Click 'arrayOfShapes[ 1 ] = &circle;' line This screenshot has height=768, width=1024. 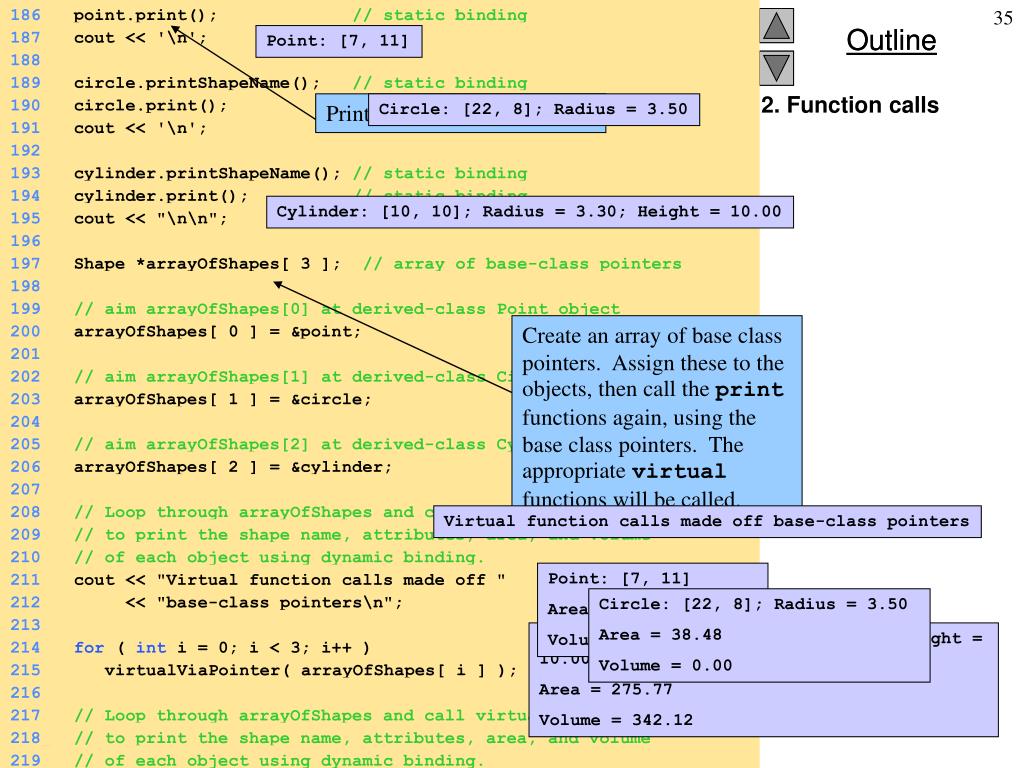pyautogui.click(x=222, y=399)
